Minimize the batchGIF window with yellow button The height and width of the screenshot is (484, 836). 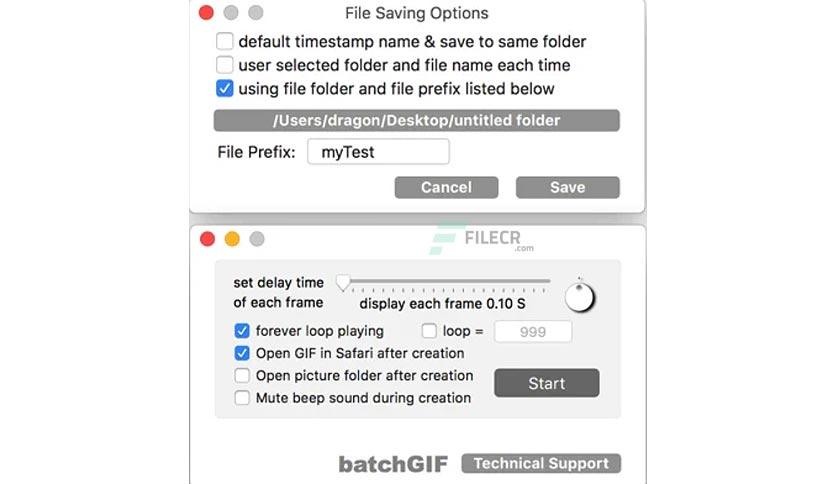point(232,239)
